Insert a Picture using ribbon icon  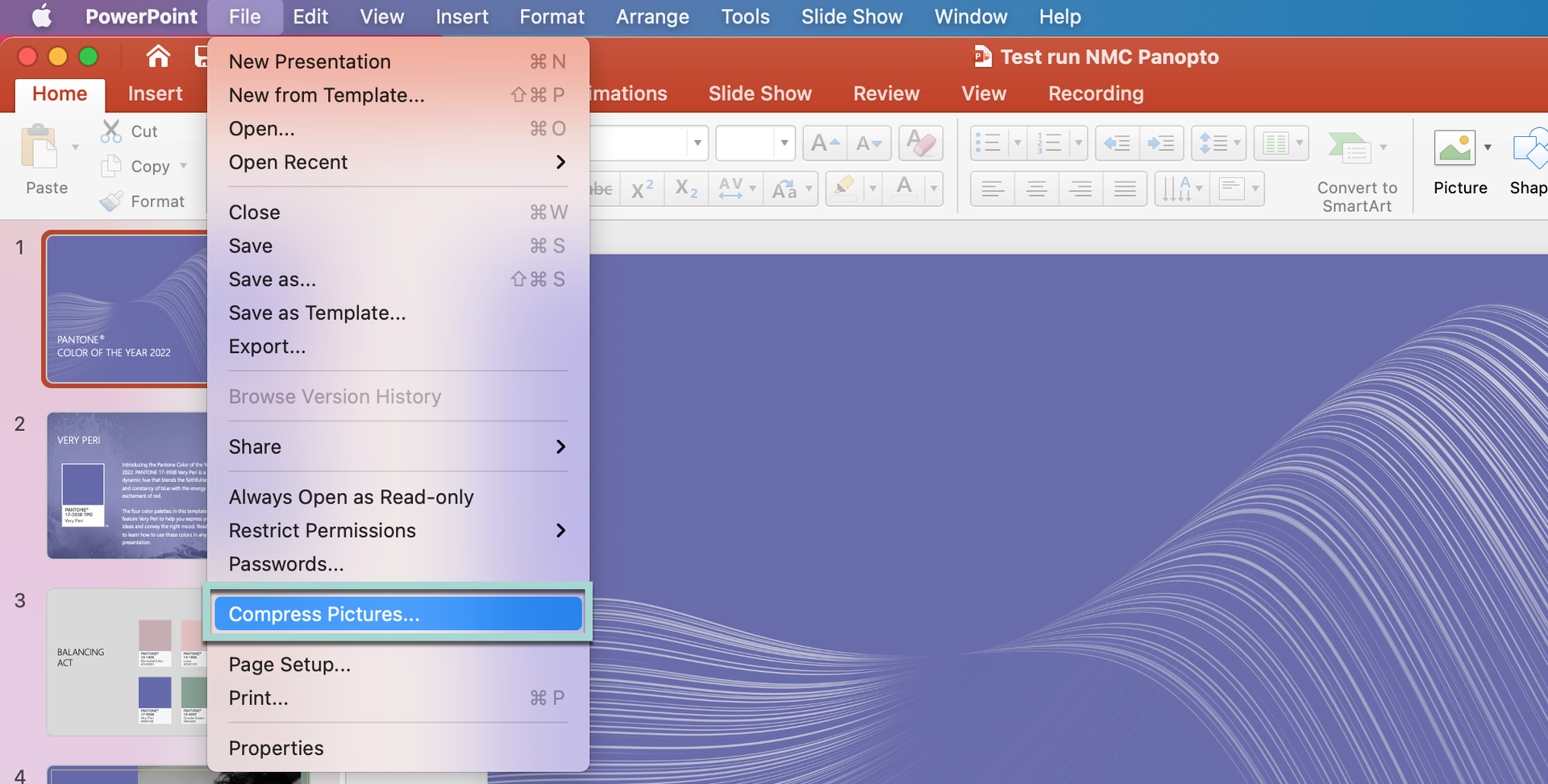tap(1454, 148)
